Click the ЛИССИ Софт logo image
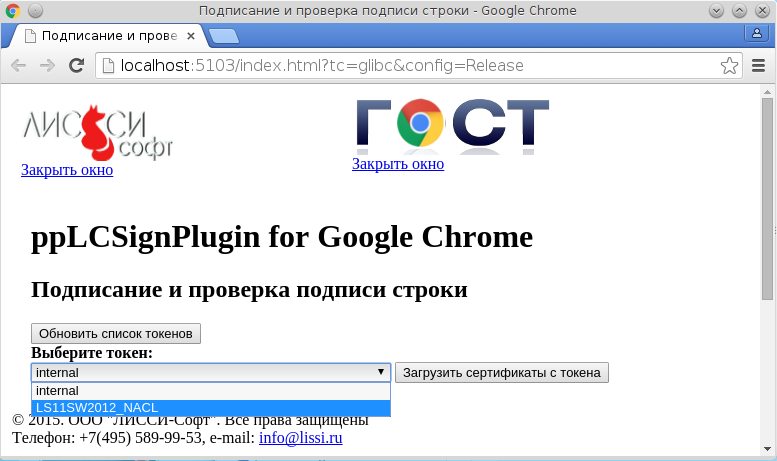This screenshot has height=461, width=777. pos(98,132)
